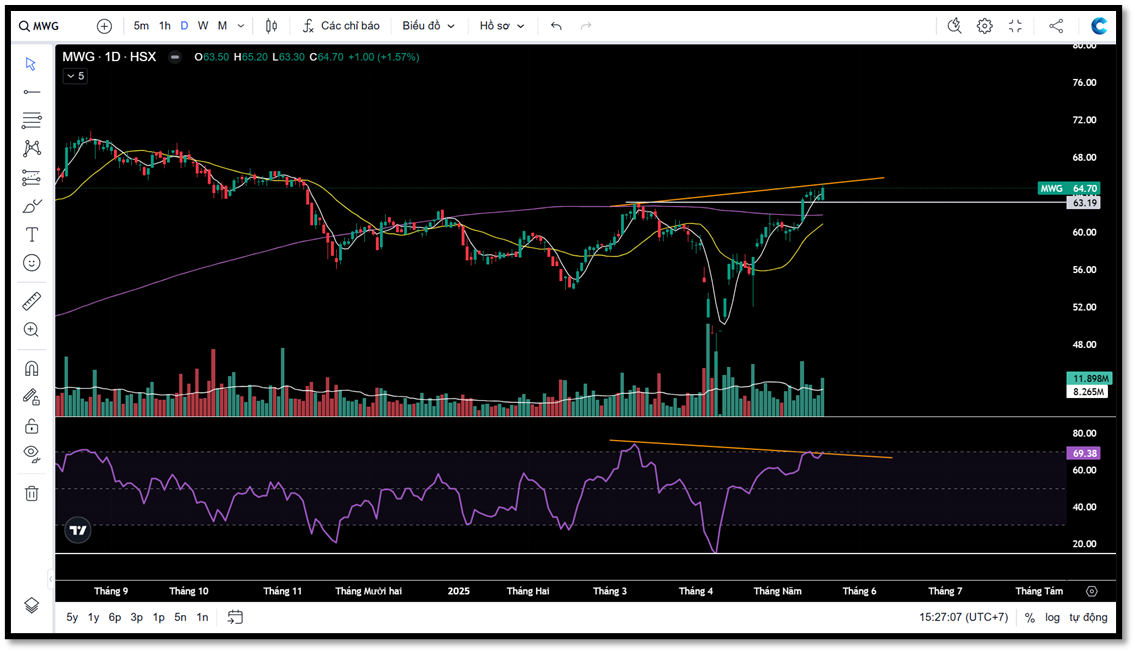Hide all drawings with eye icon
Screen dimensions: 1135x652
32,453
